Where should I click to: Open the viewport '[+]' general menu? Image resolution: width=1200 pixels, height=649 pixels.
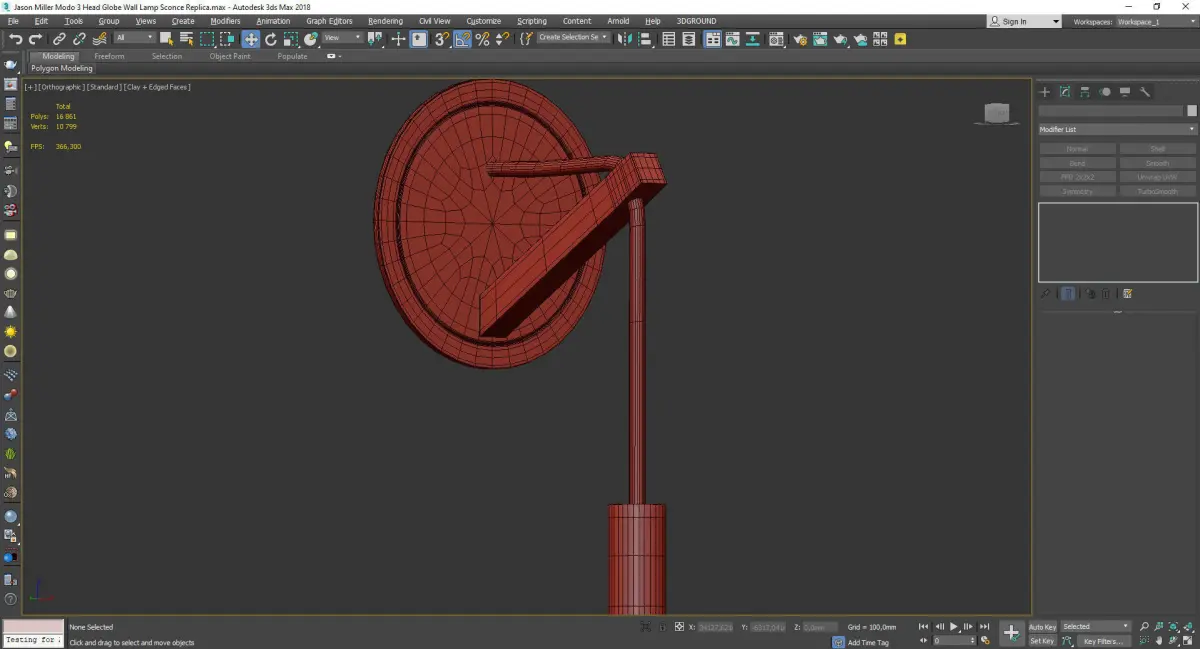pyautogui.click(x=30, y=87)
